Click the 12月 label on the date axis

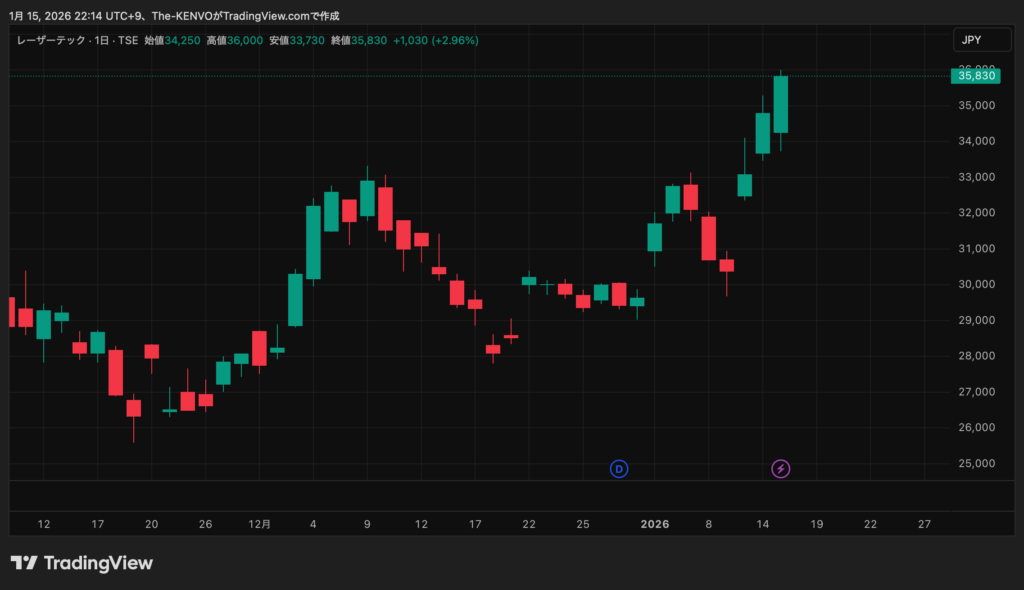[259, 523]
